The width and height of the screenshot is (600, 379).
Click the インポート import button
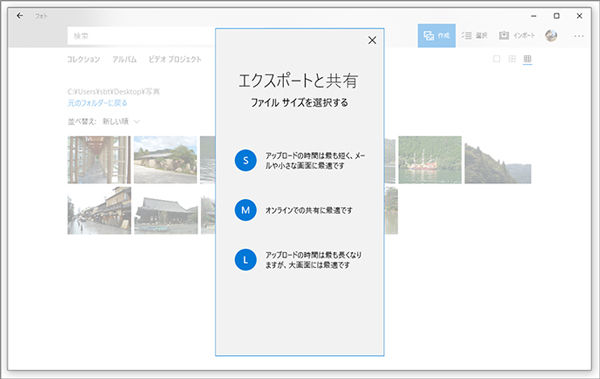517,36
